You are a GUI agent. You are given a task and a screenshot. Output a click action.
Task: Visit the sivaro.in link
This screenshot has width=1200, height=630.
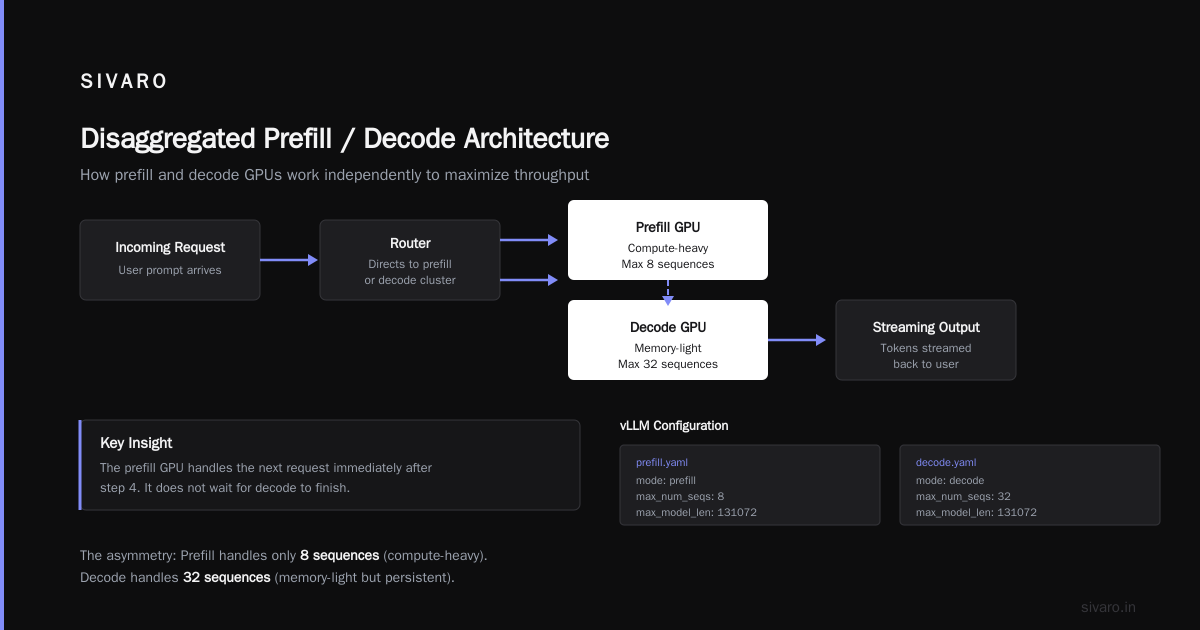(1108, 607)
